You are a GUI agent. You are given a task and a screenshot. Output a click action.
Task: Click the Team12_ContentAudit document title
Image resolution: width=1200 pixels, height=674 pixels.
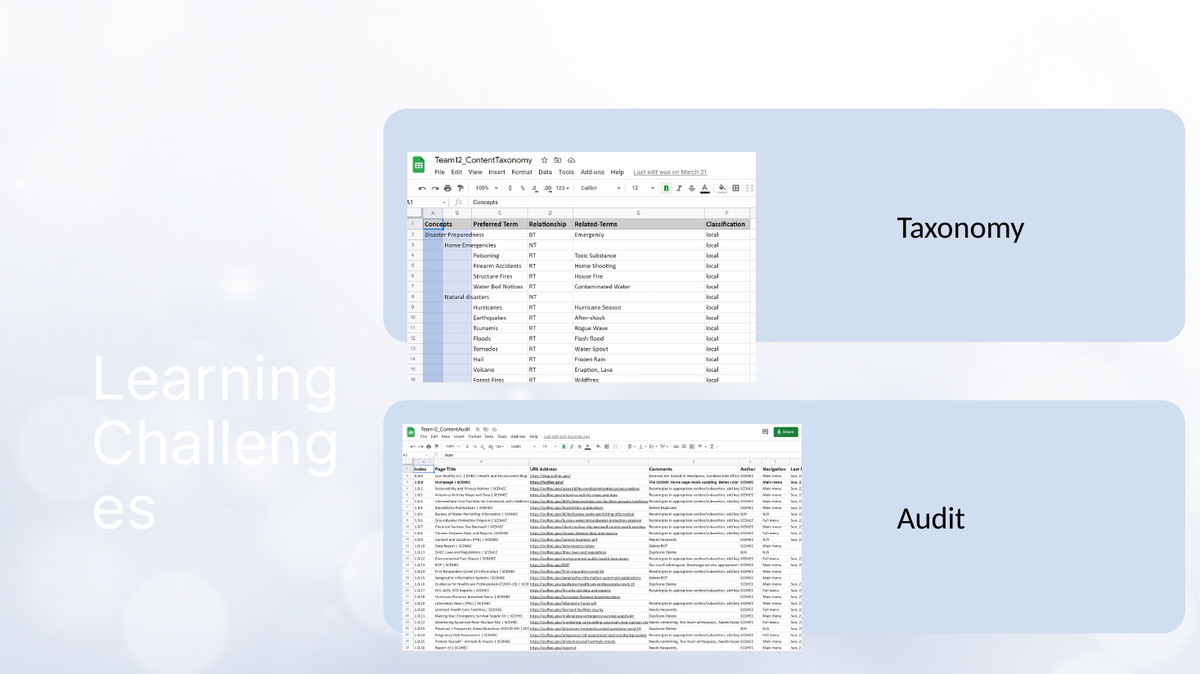[446, 429]
